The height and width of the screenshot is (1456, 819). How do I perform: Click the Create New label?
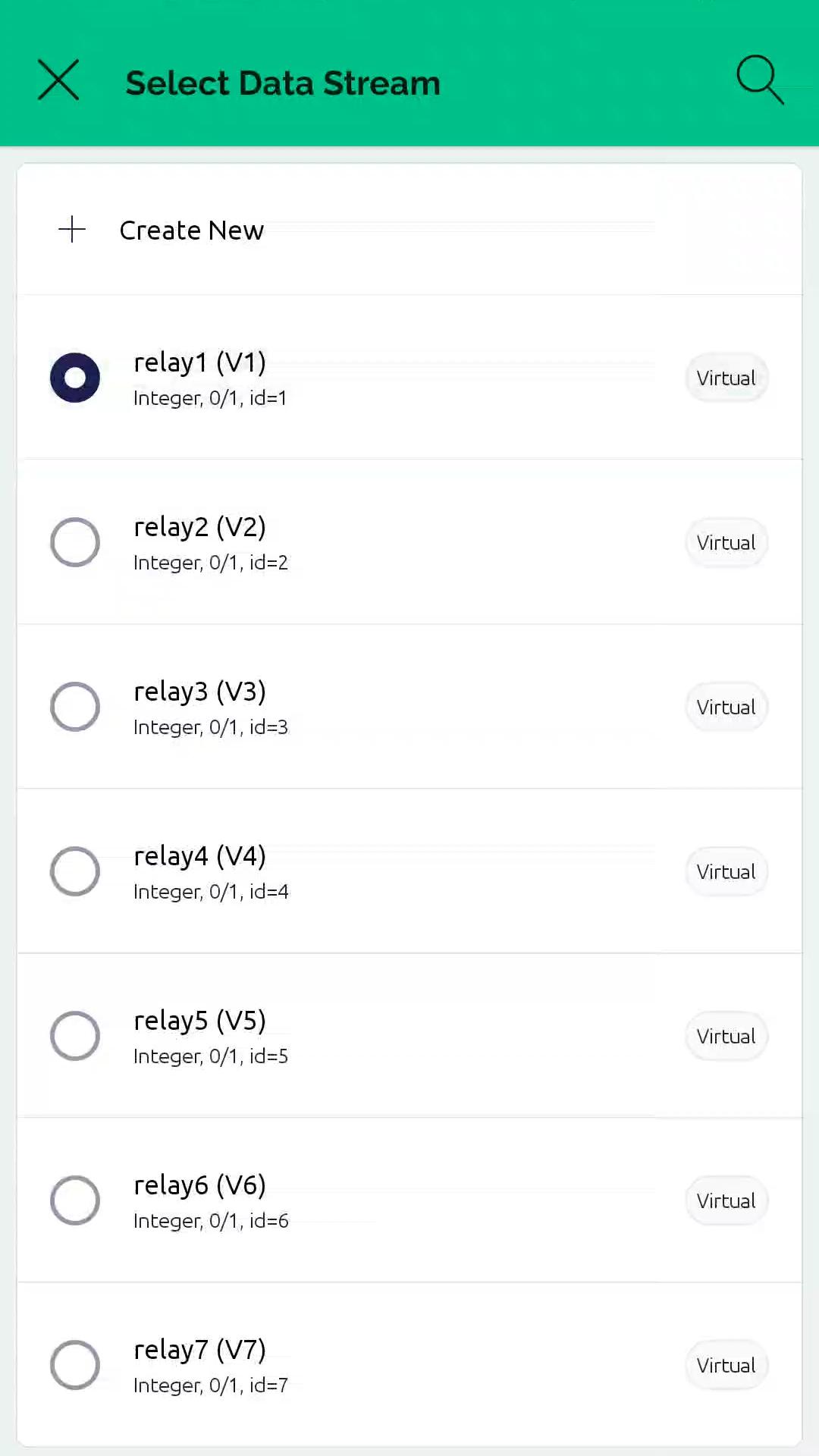tap(192, 231)
